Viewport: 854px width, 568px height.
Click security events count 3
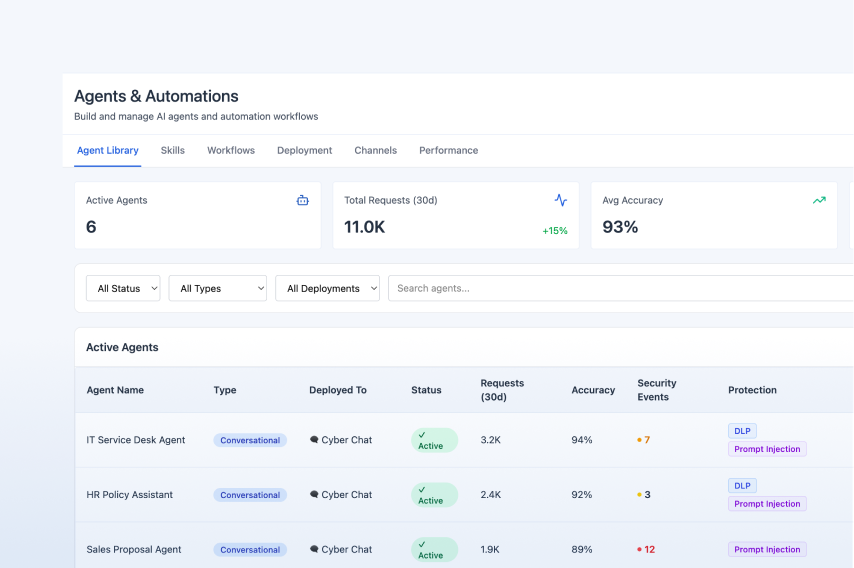coord(647,494)
